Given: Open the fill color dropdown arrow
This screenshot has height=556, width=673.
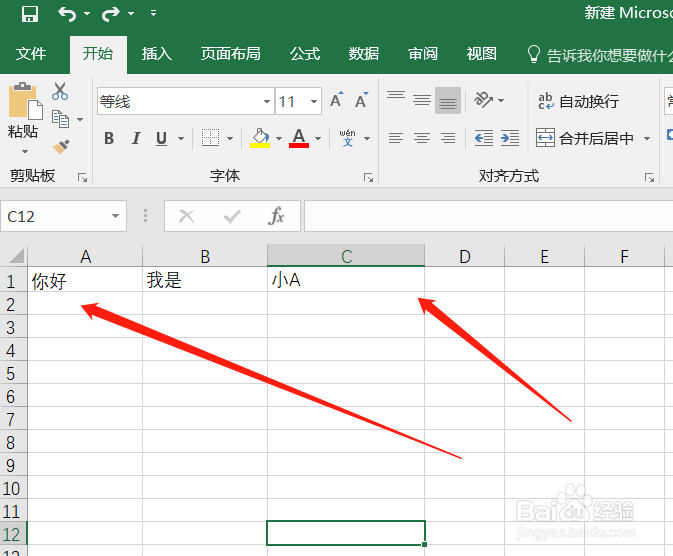Looking at the screenshot, I should click(x=279, y=138).
